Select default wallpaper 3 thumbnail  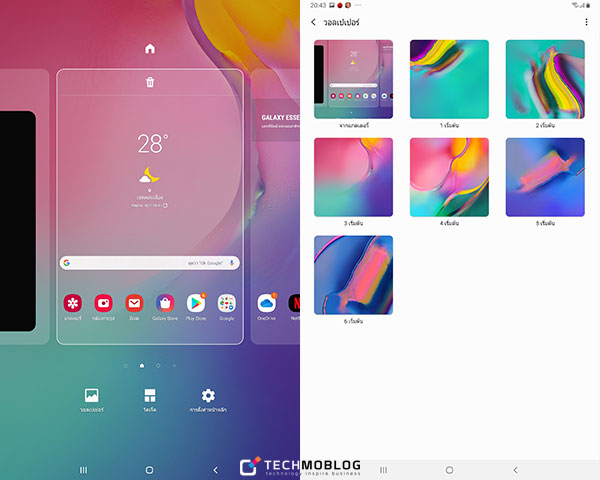(353, 177)
